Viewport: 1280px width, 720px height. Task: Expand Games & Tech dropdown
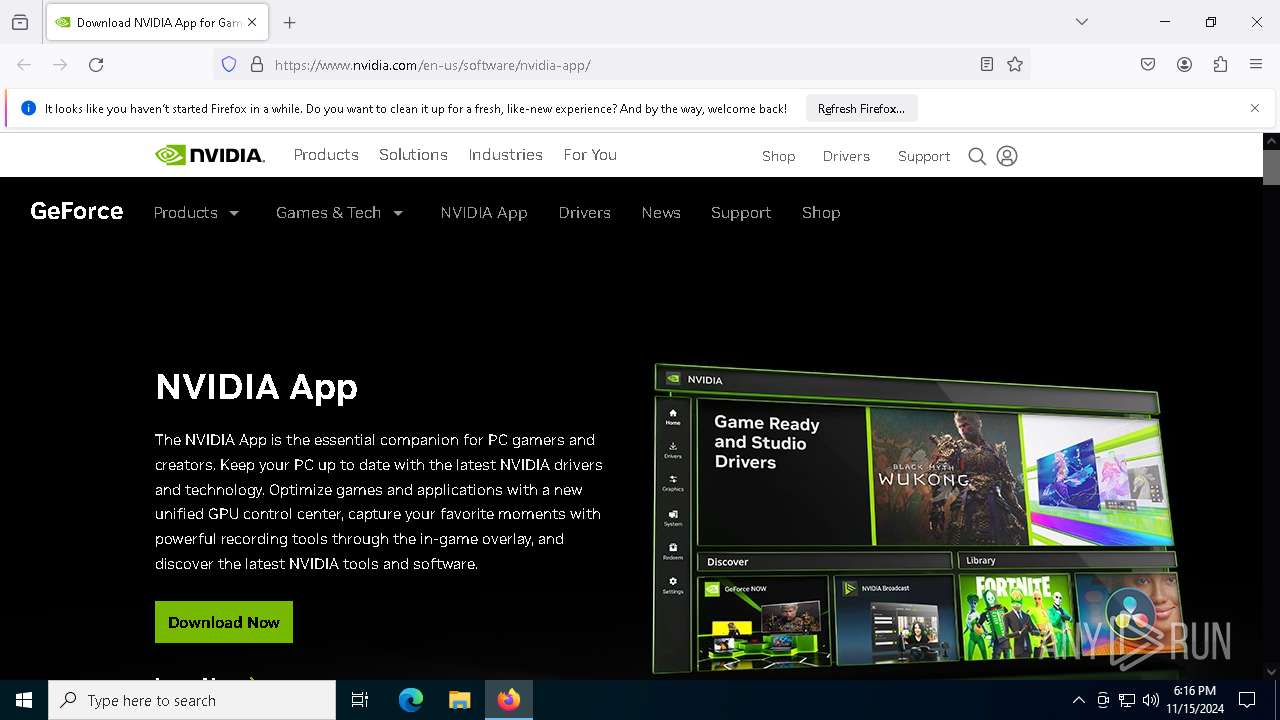340,212
